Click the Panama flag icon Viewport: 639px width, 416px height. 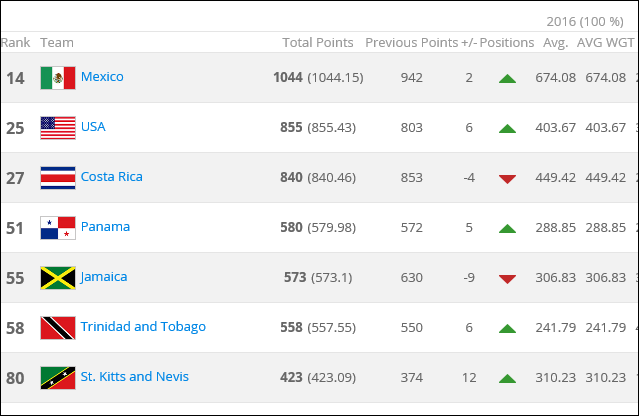58,228
